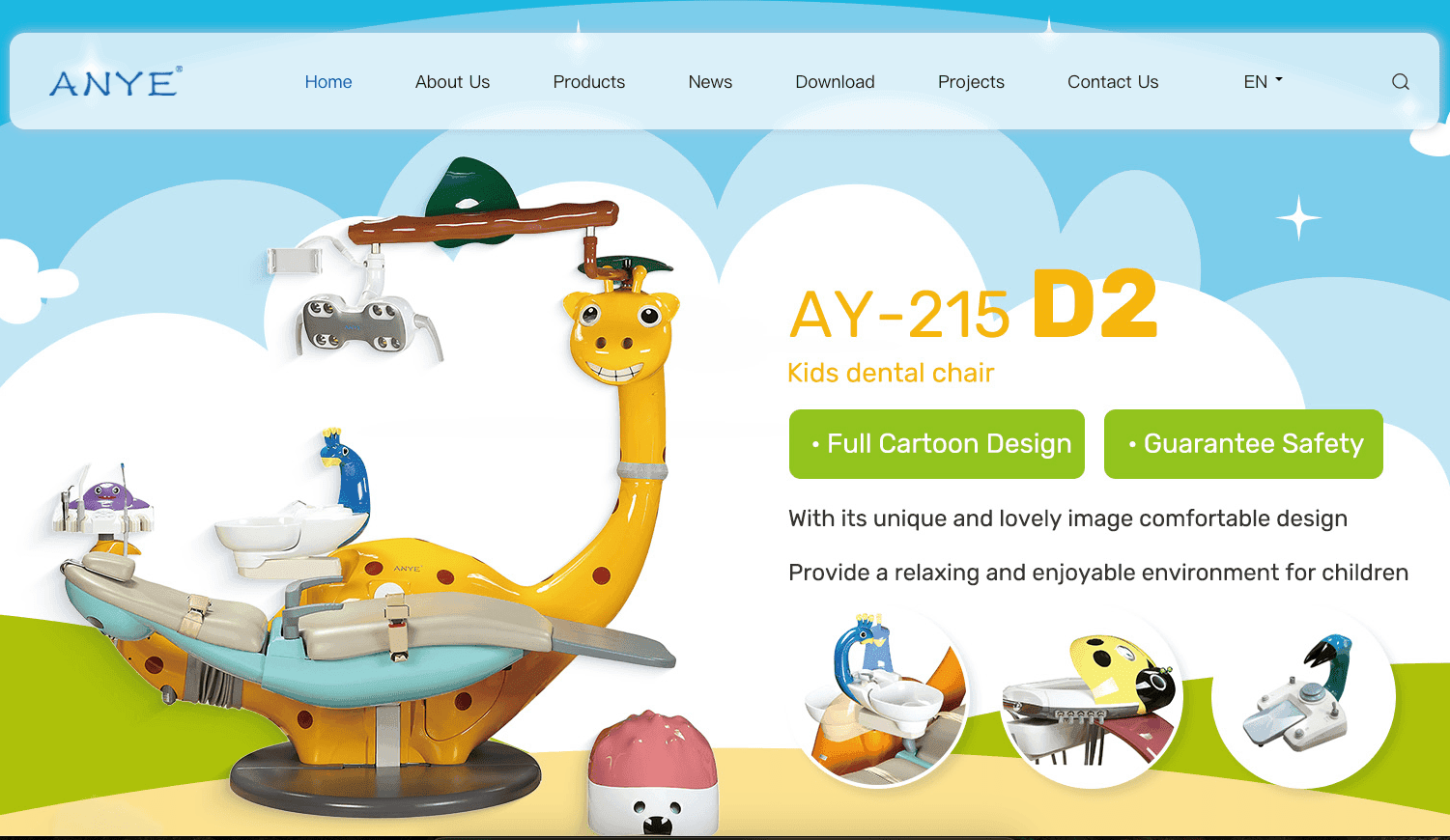Screen dimensions: 1450x840
Task: Click the ANYE logo
Action: pyautogui.click(x=116, y=82)
